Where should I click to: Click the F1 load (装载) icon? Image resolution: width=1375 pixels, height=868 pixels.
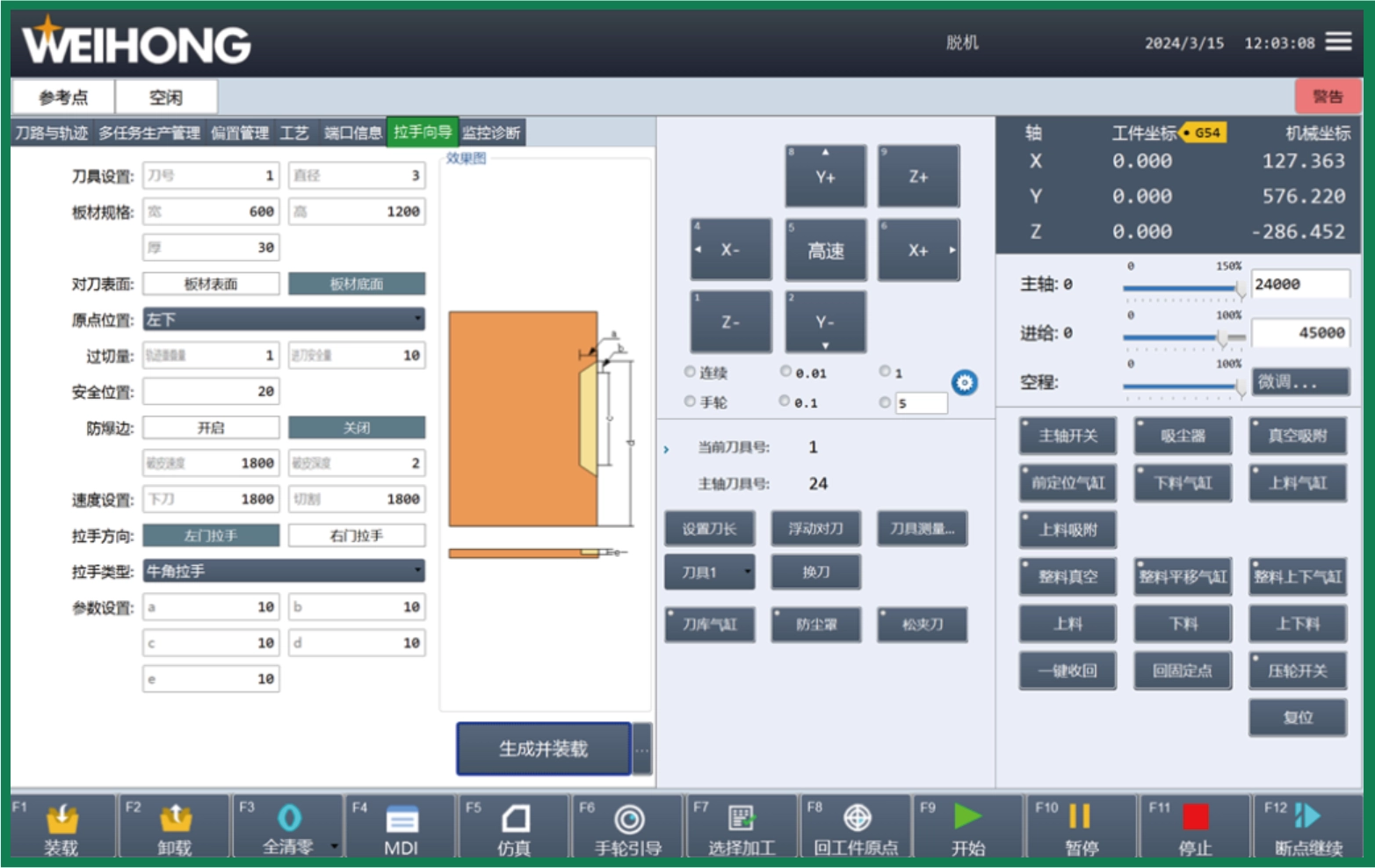62,819
